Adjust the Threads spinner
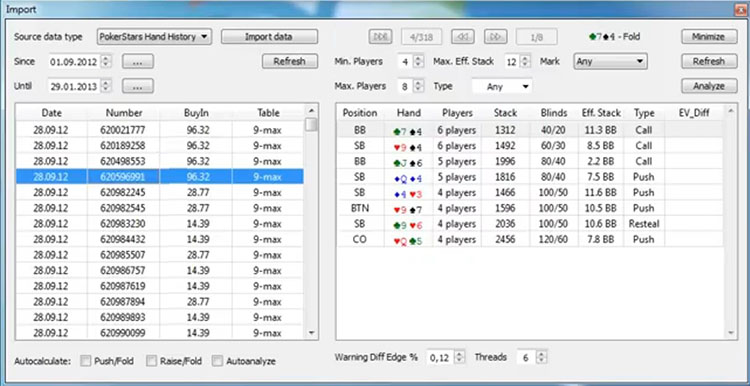 541,357
